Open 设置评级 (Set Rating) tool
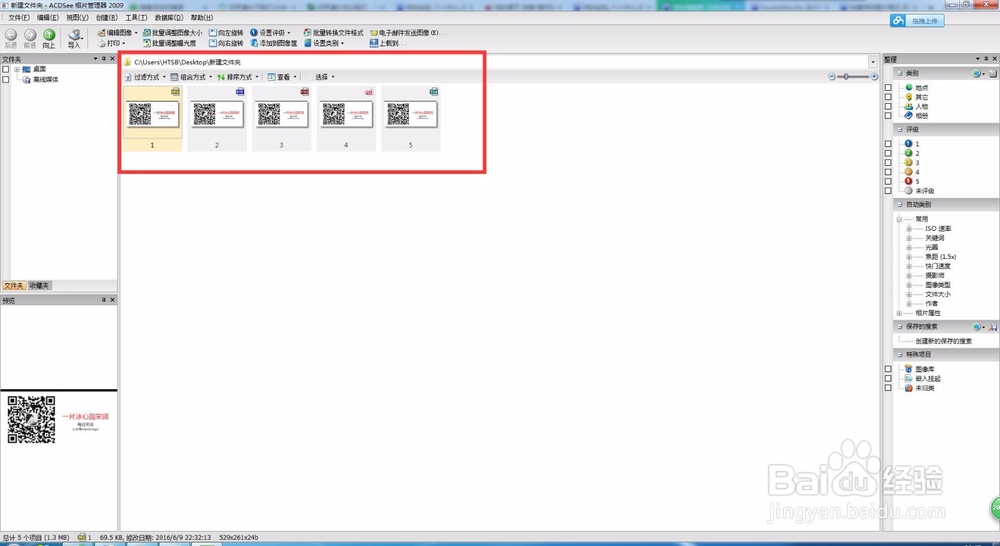The width and height of the screenshot is (1000, 546). click(270, 33)
